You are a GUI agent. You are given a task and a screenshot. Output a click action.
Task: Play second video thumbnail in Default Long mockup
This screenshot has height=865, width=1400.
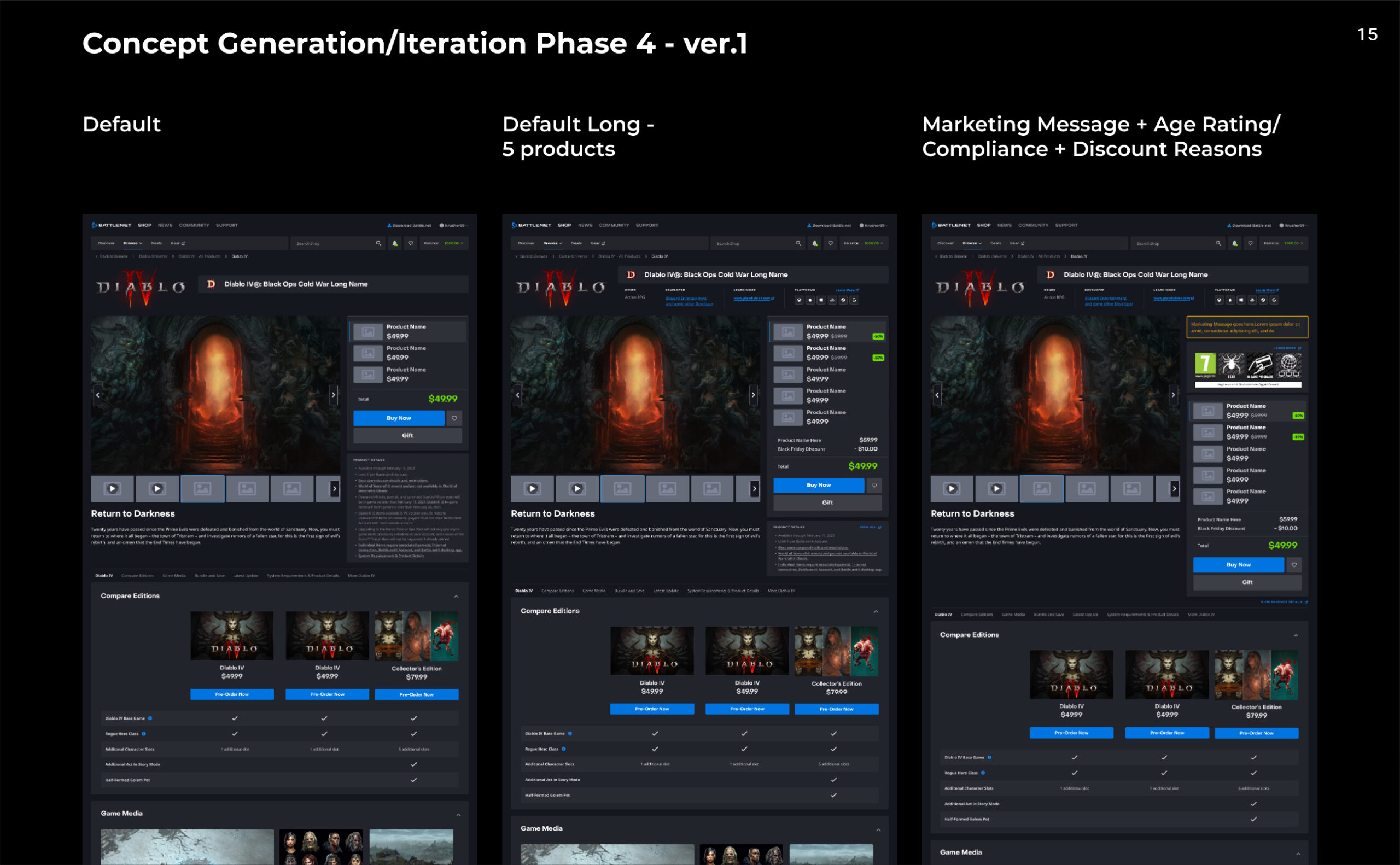click(577, 489)
